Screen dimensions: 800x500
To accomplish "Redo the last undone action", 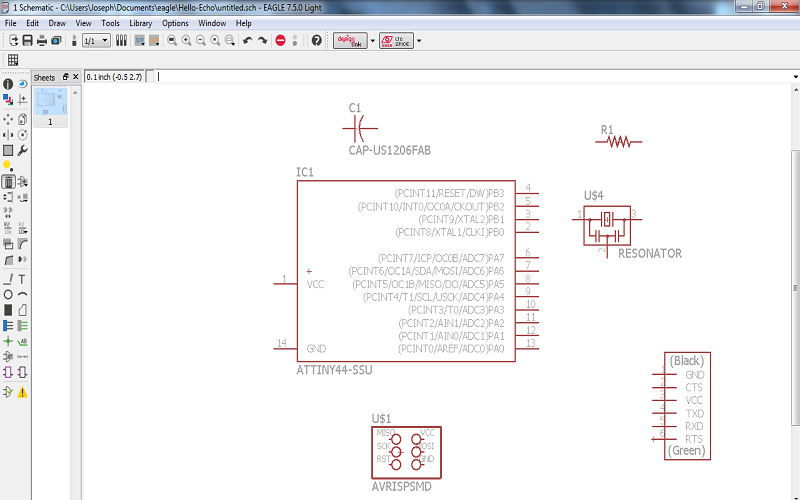I will click(262, 40).
